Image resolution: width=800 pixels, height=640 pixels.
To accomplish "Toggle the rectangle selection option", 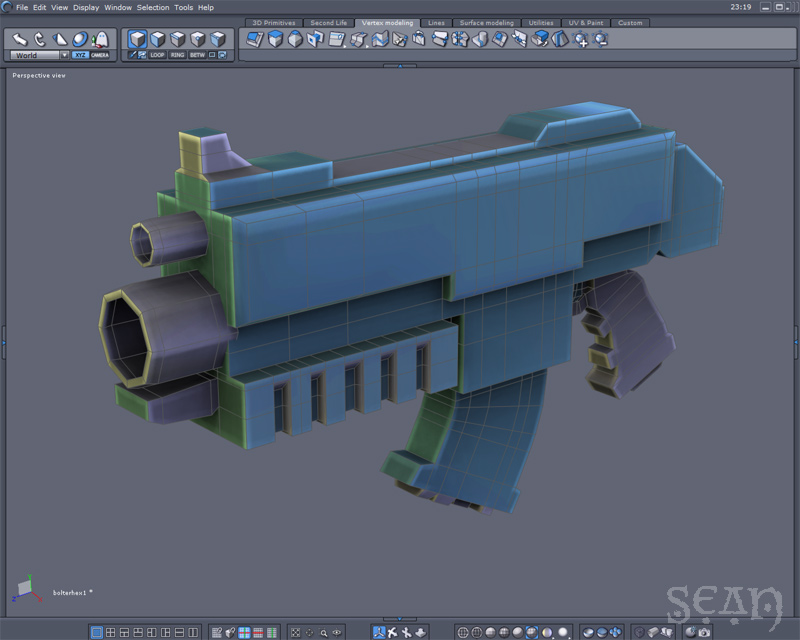I will click(212, 55).
